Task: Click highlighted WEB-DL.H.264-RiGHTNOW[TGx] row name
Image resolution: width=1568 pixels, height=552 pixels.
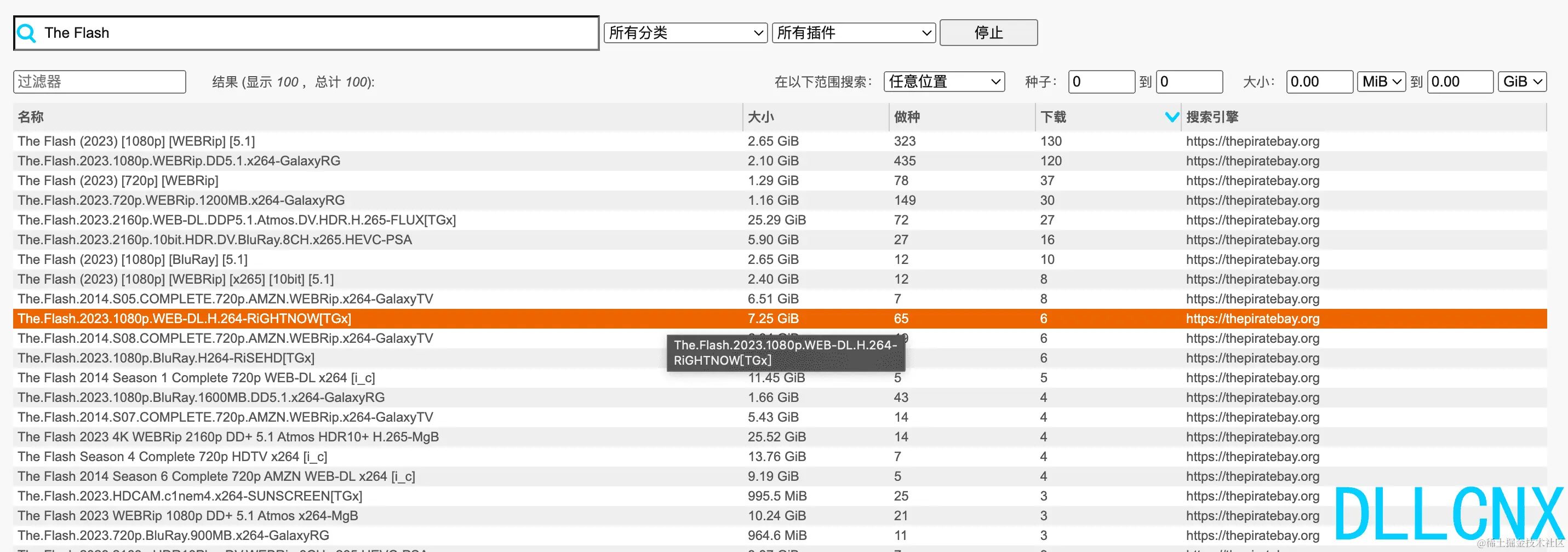Action: coord(185,318)
